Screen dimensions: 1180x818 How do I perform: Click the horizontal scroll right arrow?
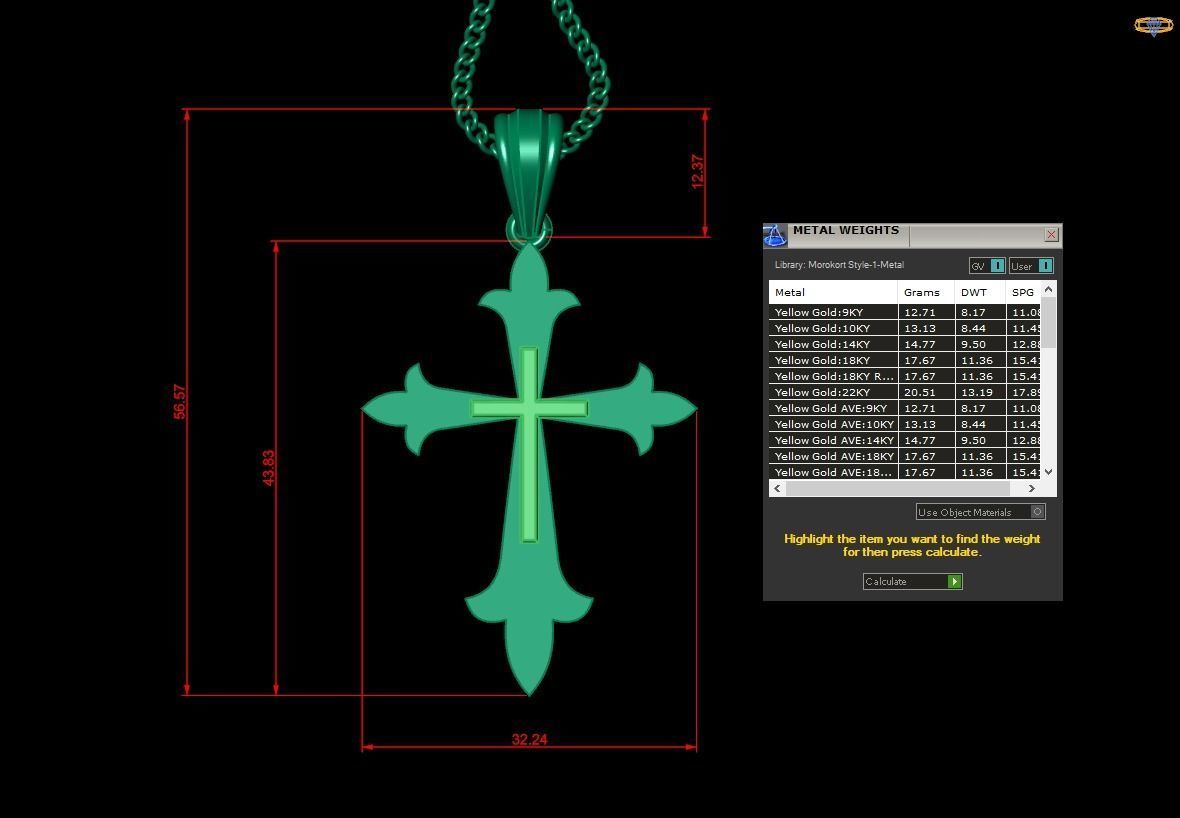click(1032, 488)
